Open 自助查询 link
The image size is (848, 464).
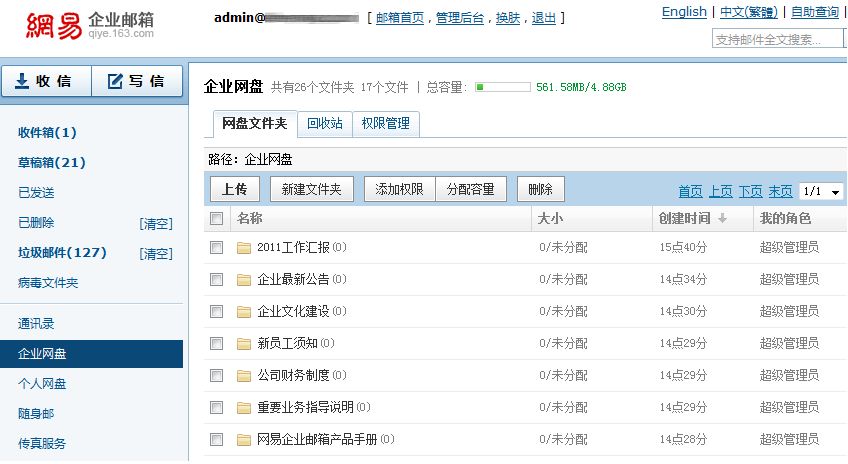[x=815, y=12]
